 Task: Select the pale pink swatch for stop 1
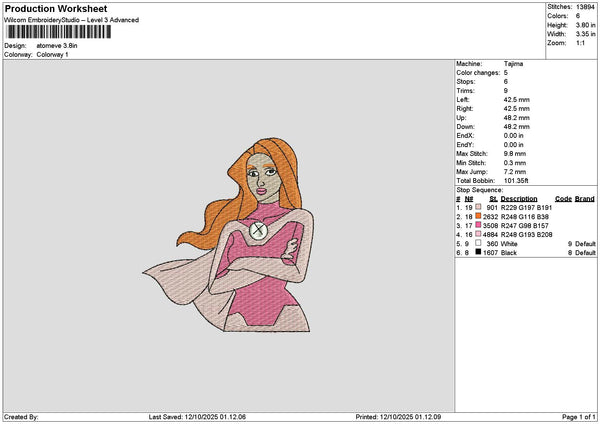[478, 207]
